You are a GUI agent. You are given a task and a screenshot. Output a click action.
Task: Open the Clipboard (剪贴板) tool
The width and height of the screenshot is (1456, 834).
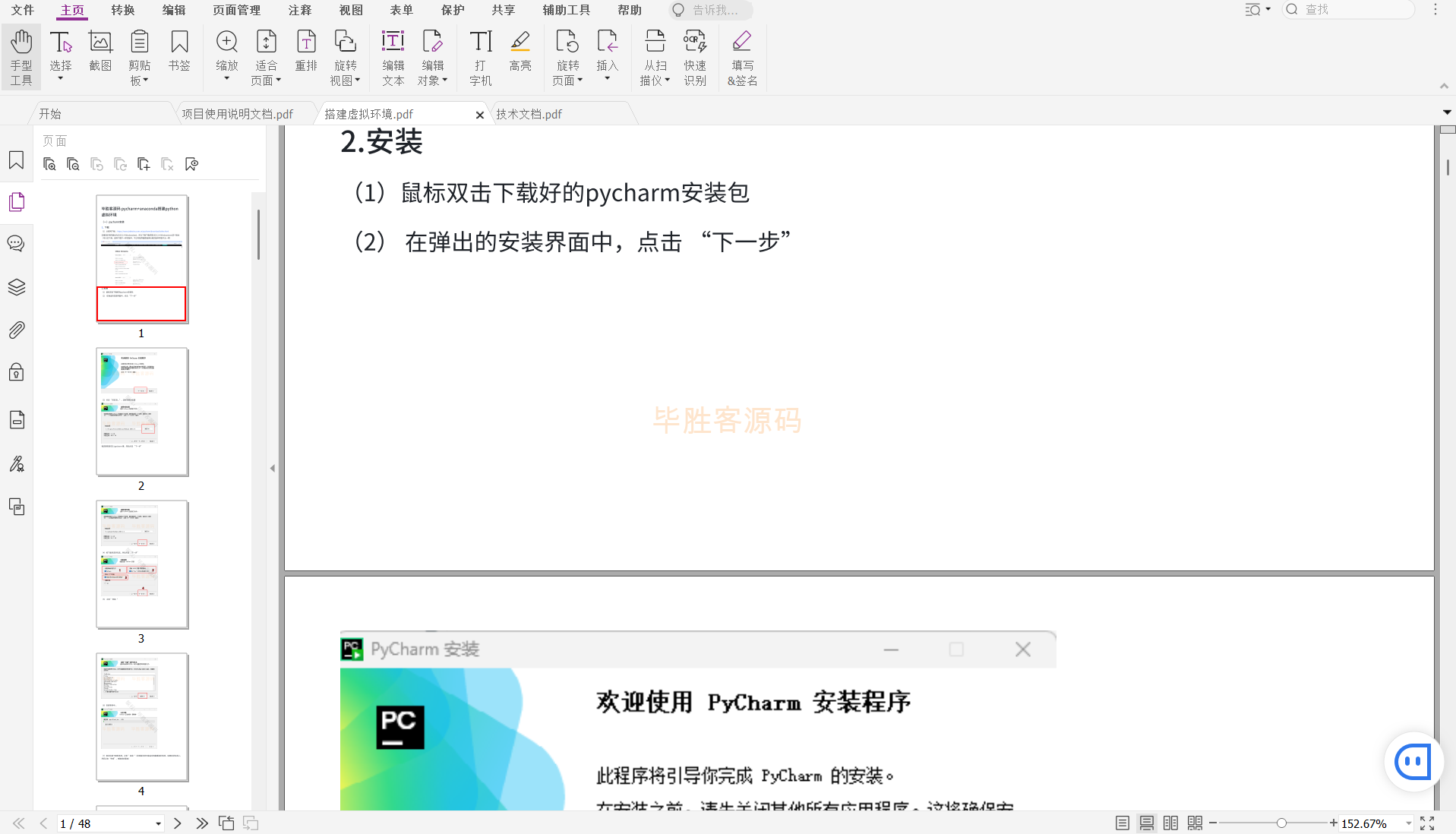[140, 57]
